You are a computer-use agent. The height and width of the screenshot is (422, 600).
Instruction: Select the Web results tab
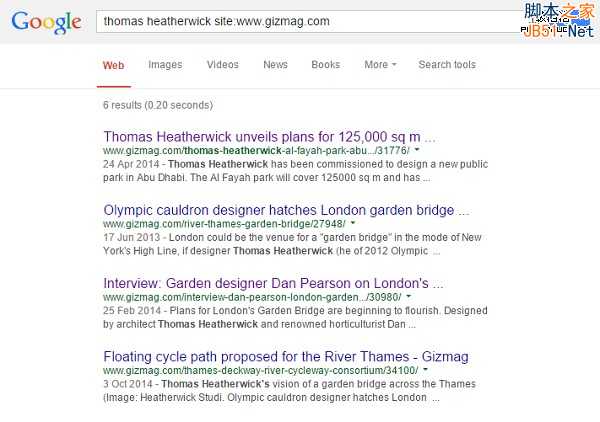coord(113,65)
